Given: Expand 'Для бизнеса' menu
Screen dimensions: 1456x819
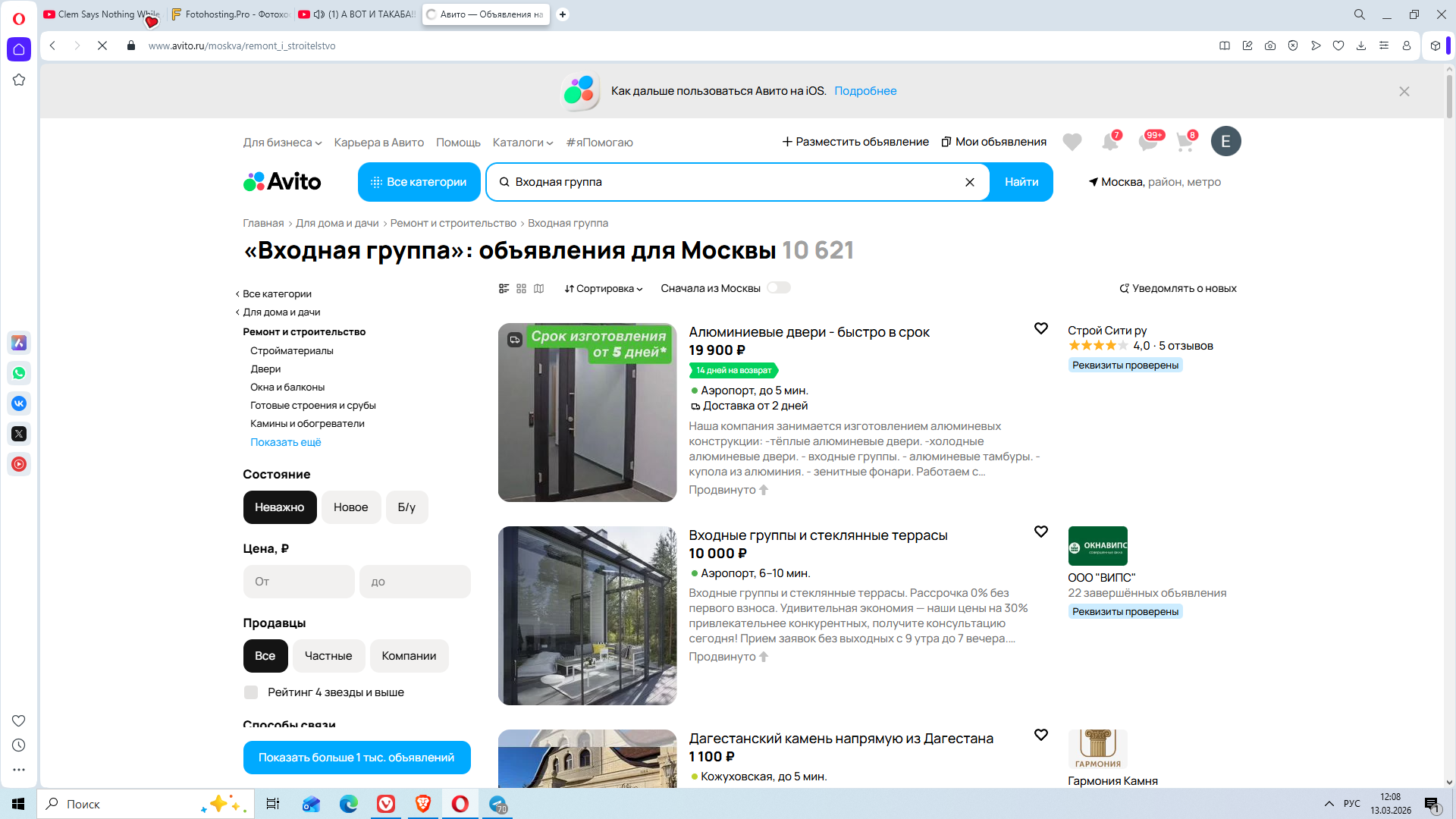Looking at the screenshot, I should coord(282,143).
